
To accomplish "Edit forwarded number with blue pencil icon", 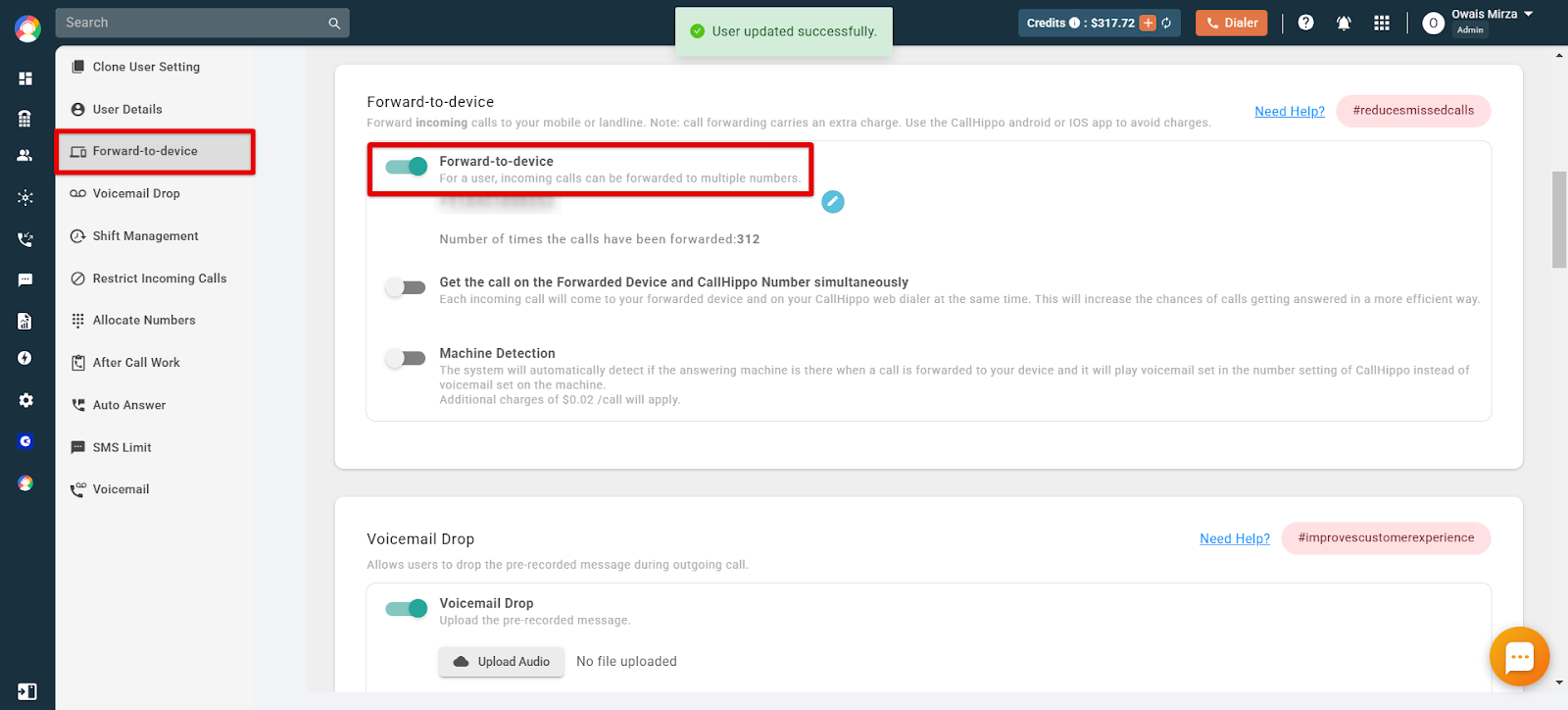I will (833, 202).
